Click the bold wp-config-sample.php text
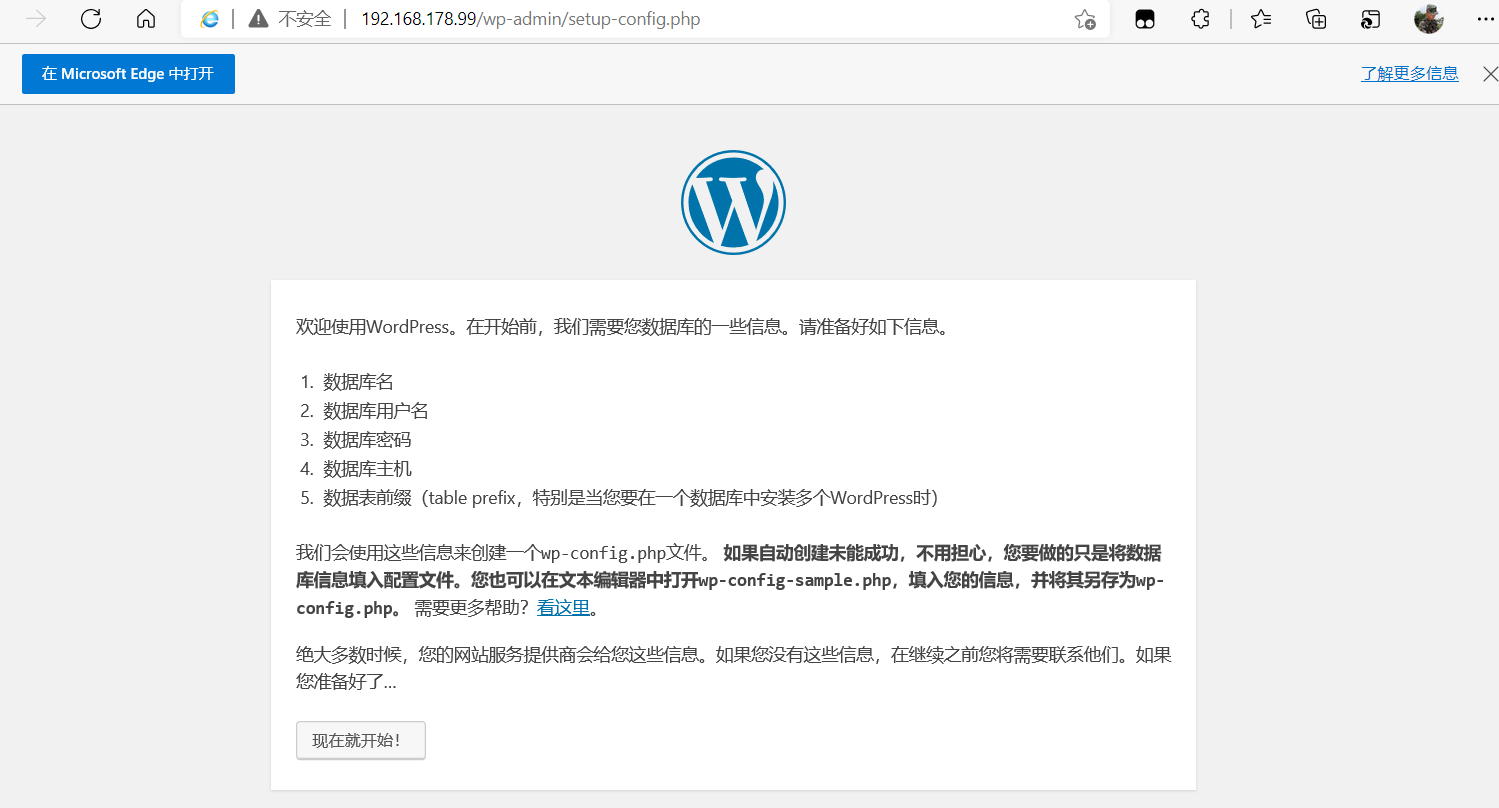The height and width of the screenshot is (808, 1499). tap(794, 581)
